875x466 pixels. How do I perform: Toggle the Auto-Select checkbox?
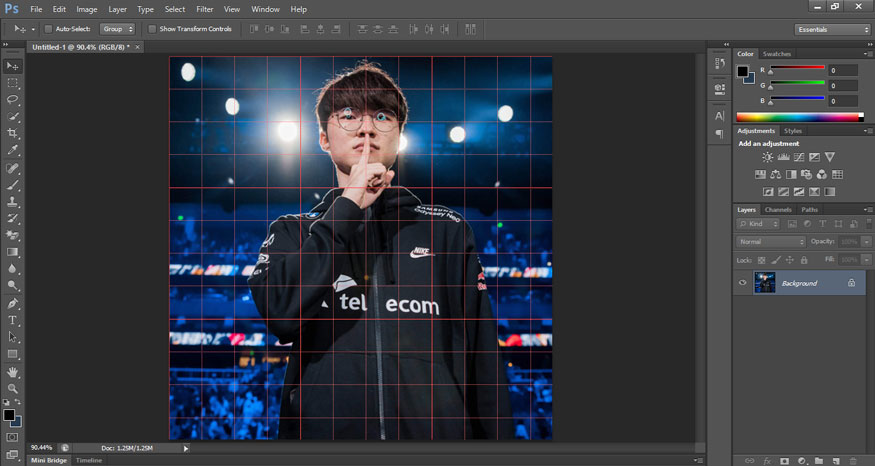pyautogui.click(x=49, y=29)
